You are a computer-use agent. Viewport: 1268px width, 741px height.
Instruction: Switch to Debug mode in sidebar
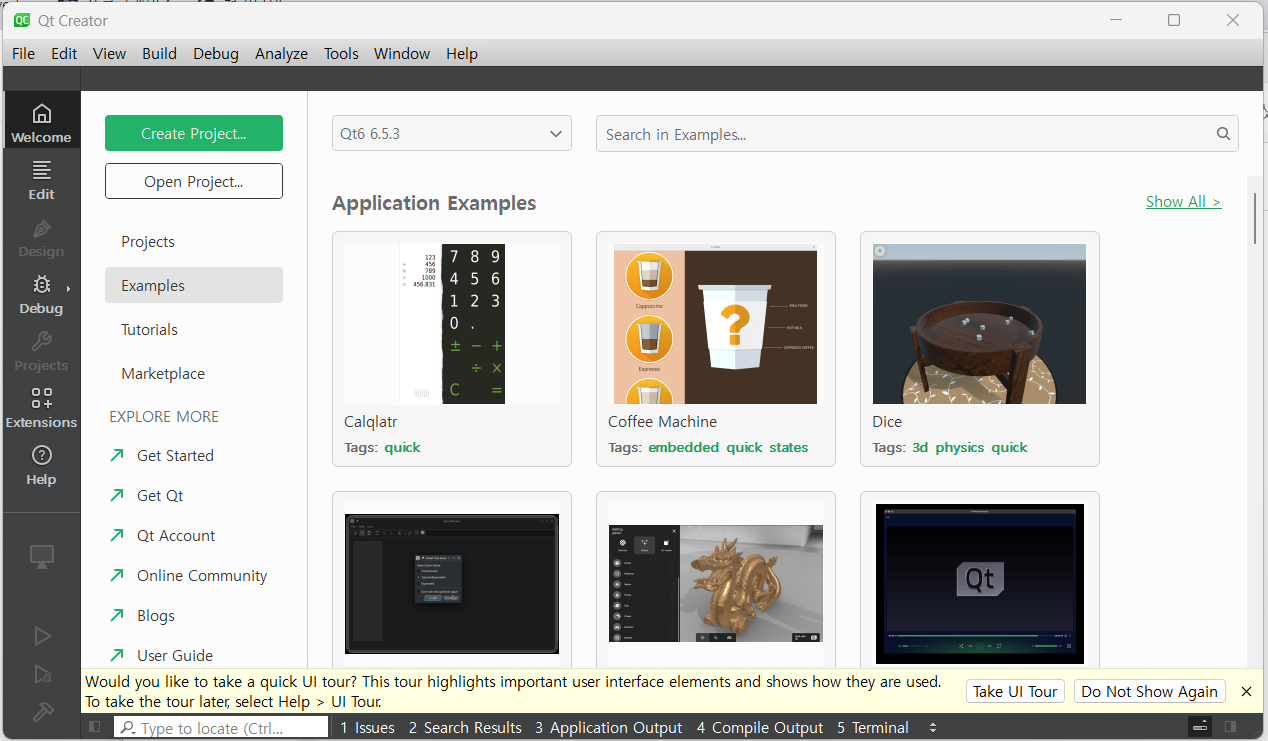(41, 292)
